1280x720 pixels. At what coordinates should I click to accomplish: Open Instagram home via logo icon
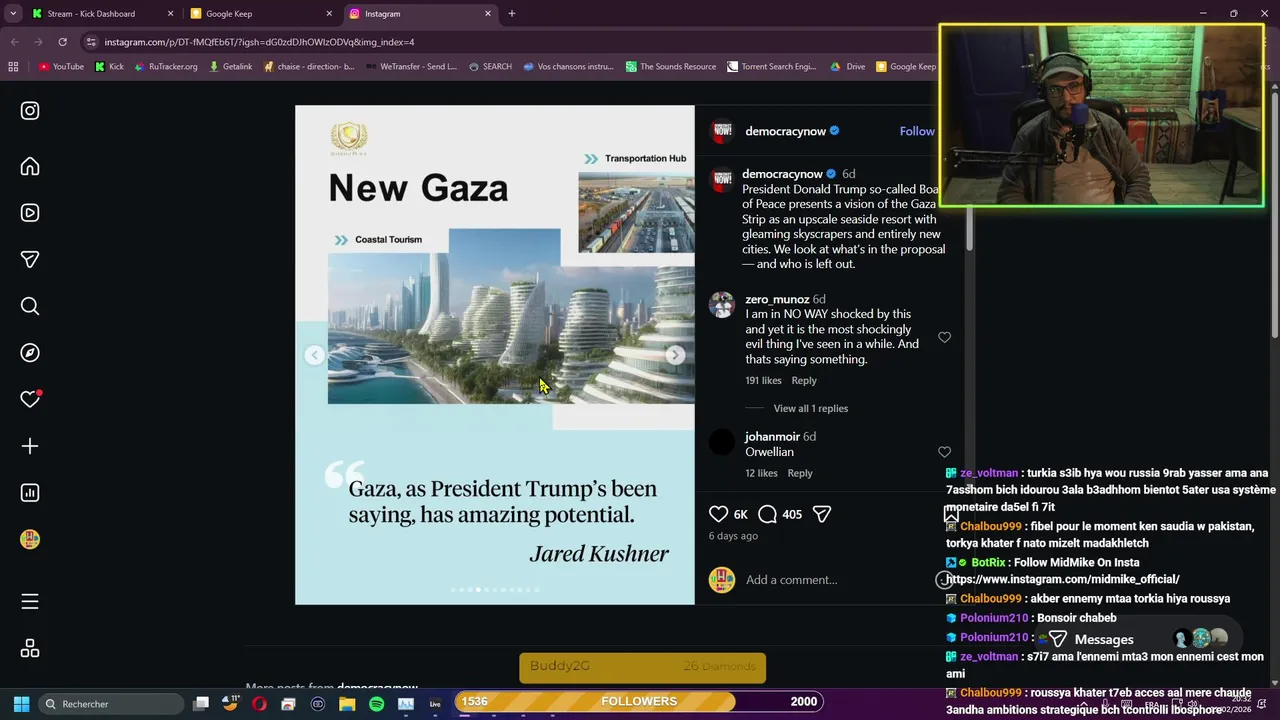[x=30, y=111]
